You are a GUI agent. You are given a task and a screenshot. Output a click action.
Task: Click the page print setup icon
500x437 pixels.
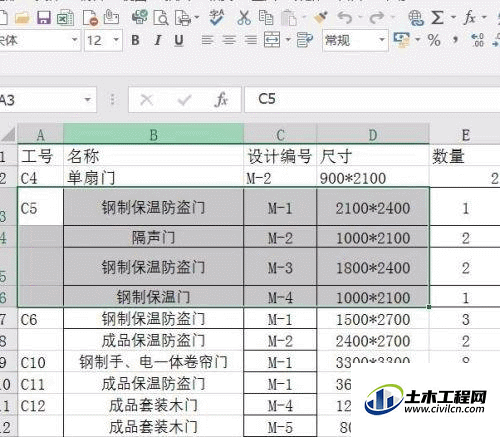pos(183,17)
